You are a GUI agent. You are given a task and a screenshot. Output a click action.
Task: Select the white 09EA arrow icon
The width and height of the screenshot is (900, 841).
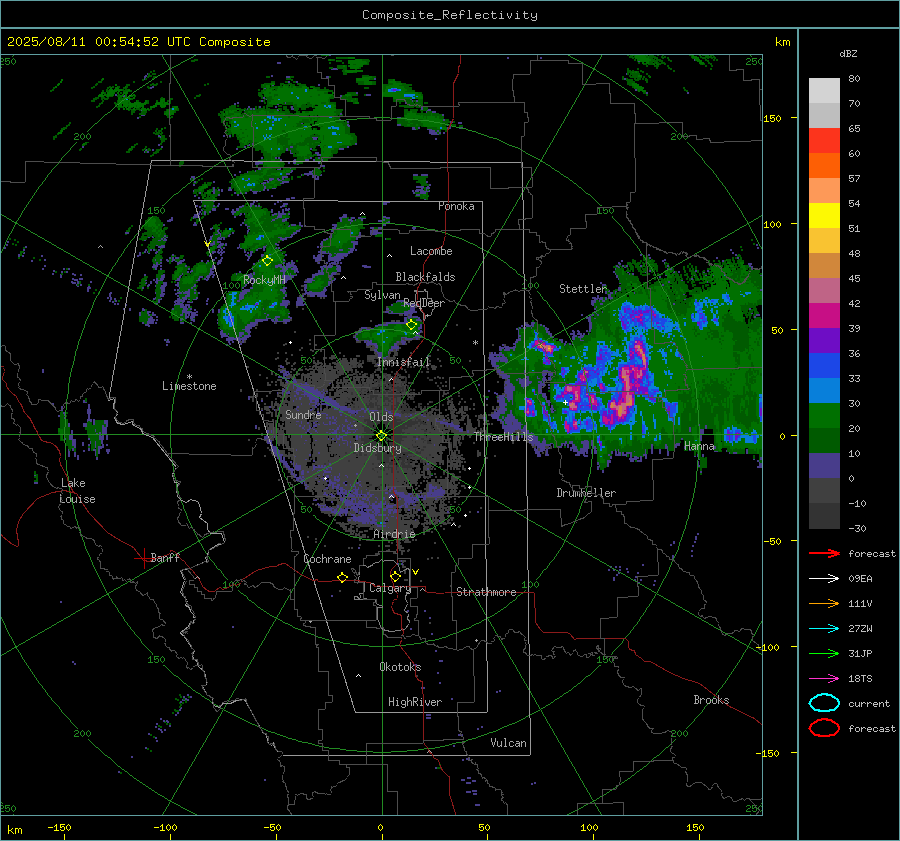click(x=824, y=579)
